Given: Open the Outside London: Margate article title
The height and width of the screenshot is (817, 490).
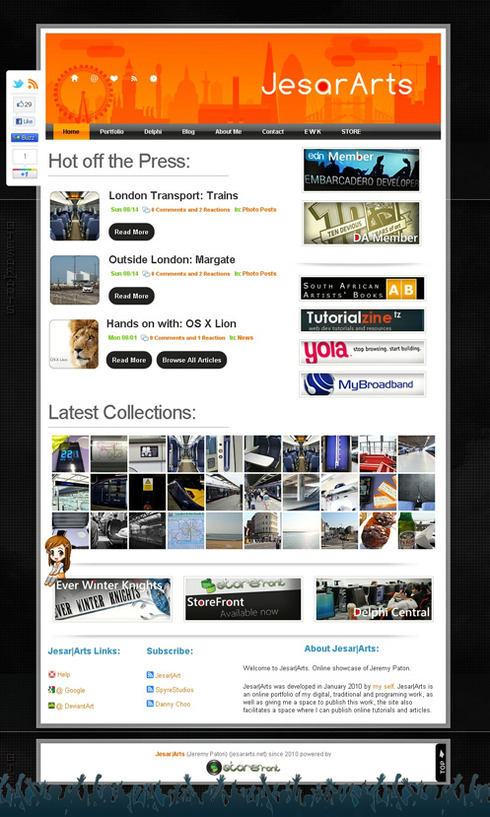Looking at the screenshot, I should pos(172,259).
